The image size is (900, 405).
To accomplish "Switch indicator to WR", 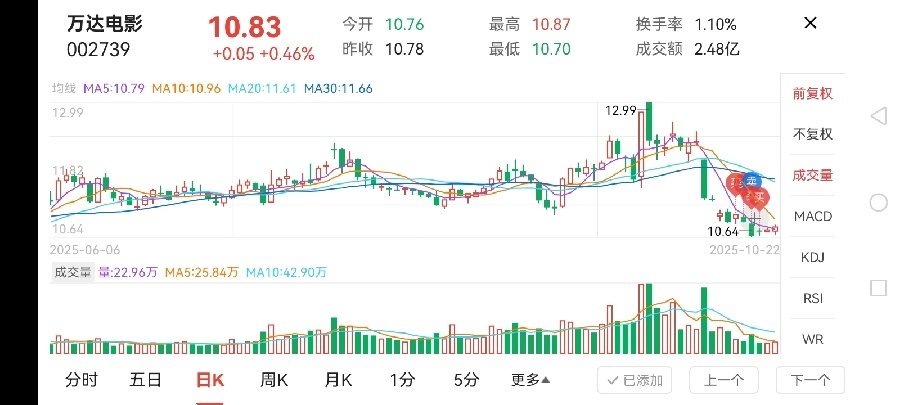I will click(x=813, y=339).
